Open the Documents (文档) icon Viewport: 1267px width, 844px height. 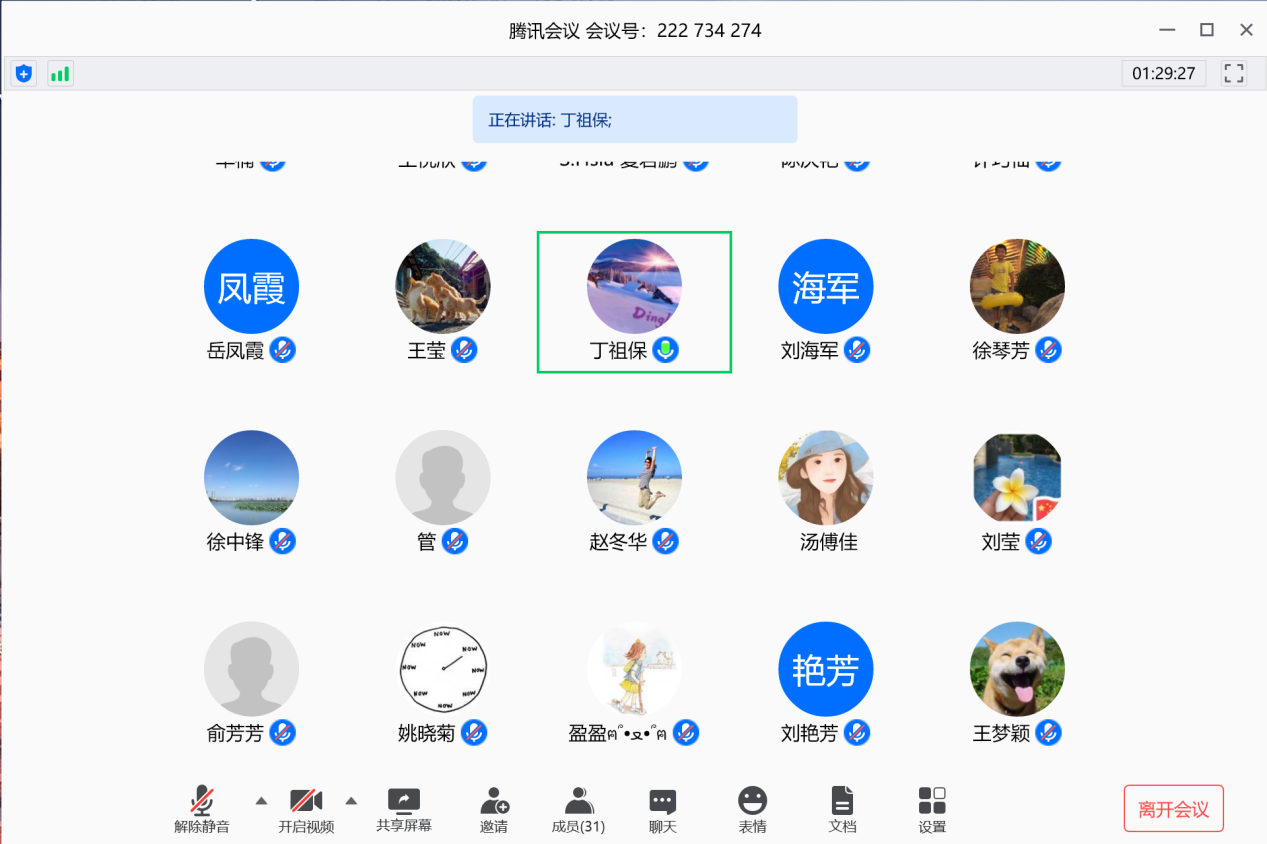(x=842, y=809)
